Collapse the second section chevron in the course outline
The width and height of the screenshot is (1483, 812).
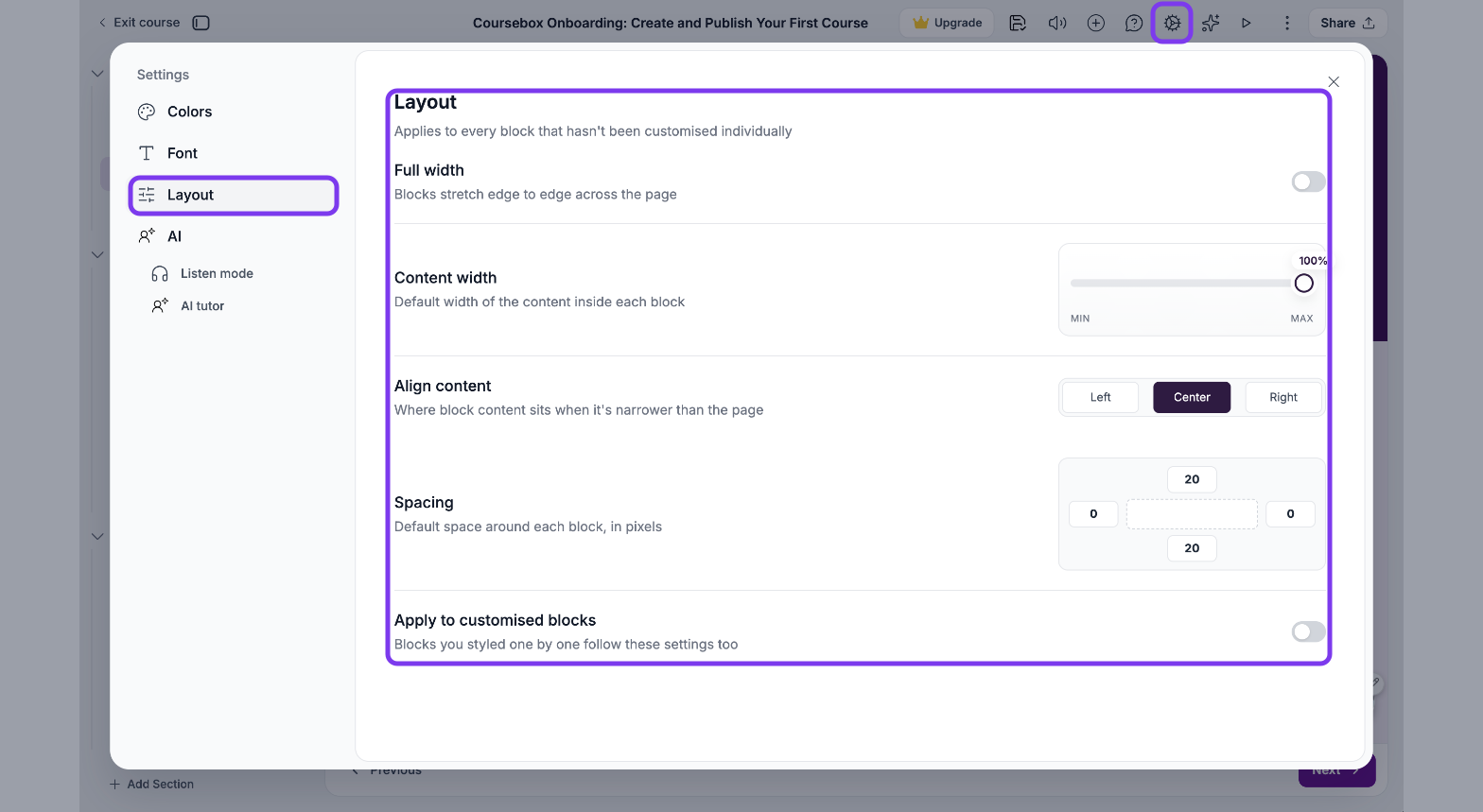coord(97,254)
